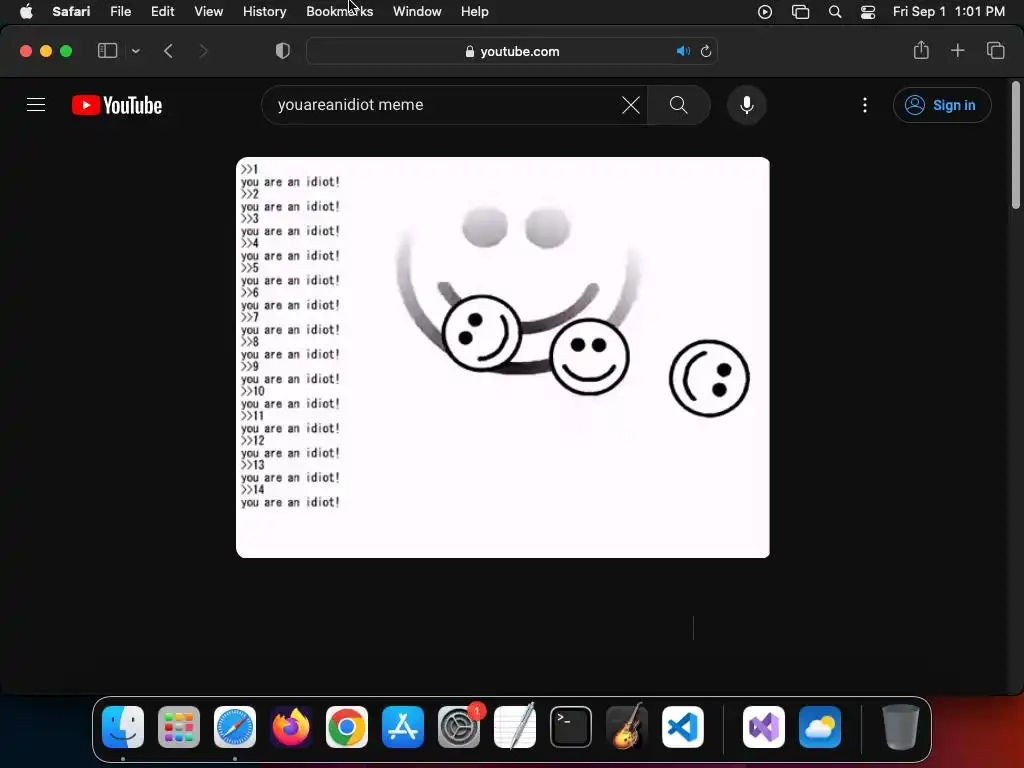Screen dimensions: 1024x768
Task: Run search with the magnifier button
Action: (679, 104)
